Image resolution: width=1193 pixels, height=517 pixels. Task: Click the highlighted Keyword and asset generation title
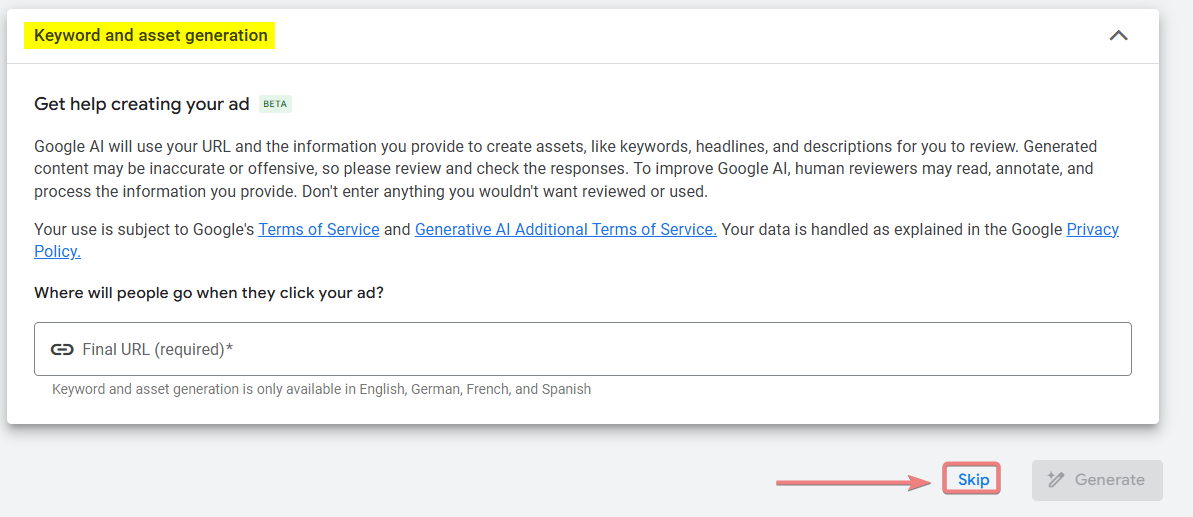tap(151, 36)
